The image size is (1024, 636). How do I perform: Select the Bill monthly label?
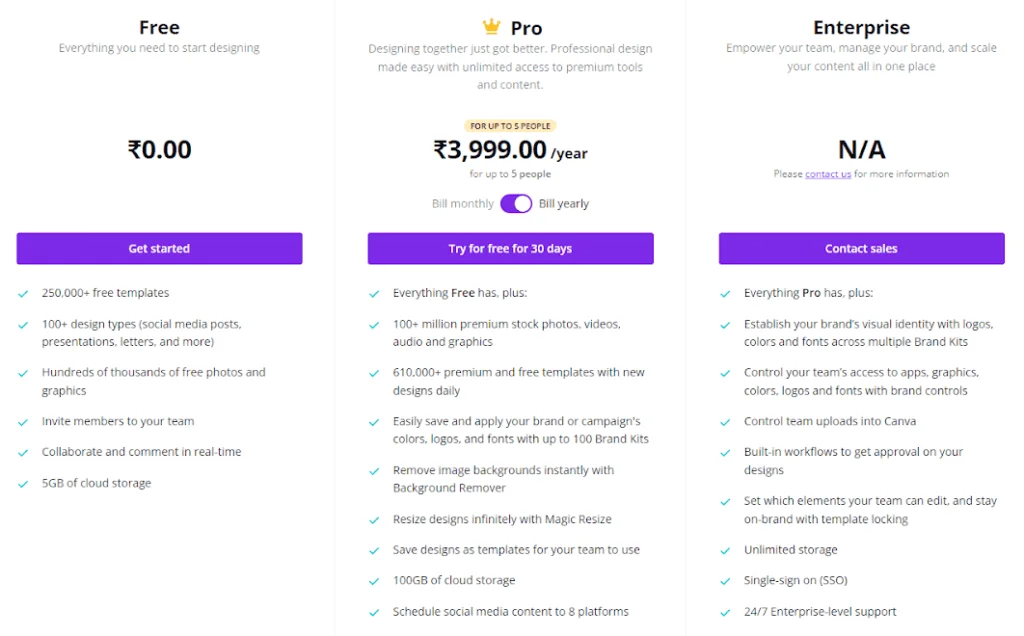pyautogui.click(x=462, y=204)
